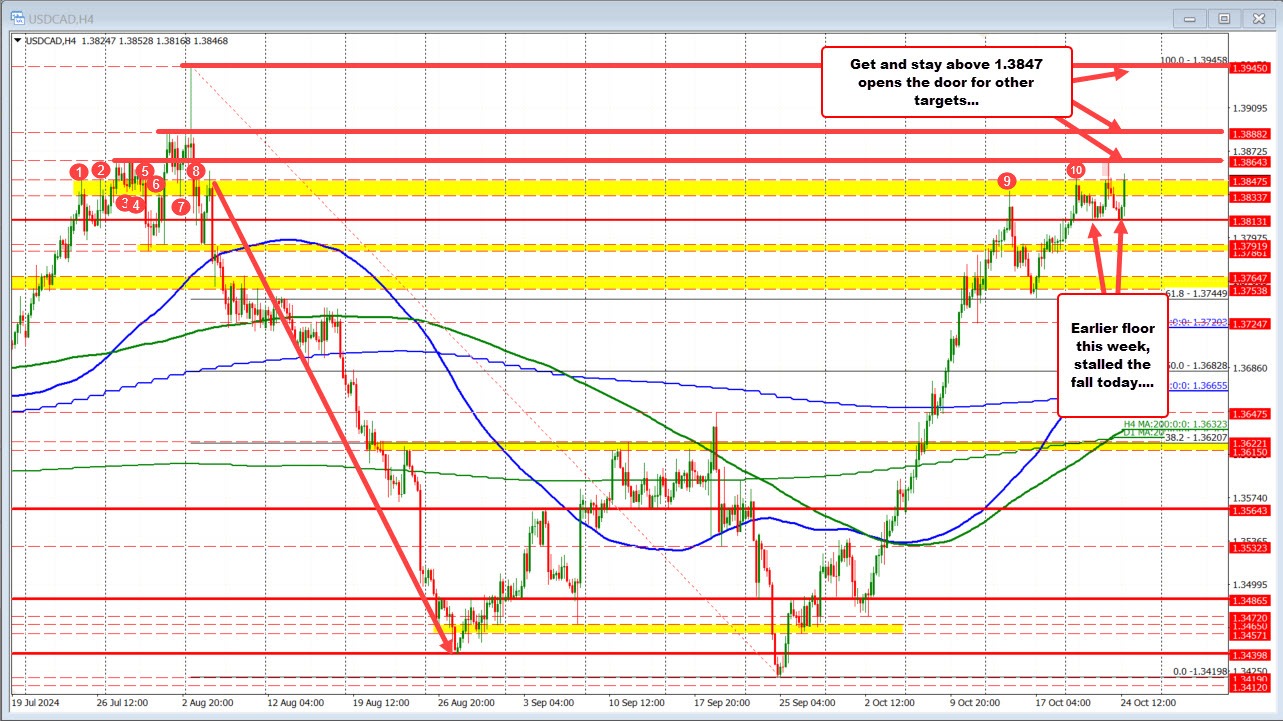The width and height of the screenshot is (1283, 721).
Task: Select circled marker 5 inside the yellow zone
Action: point(145,171)
